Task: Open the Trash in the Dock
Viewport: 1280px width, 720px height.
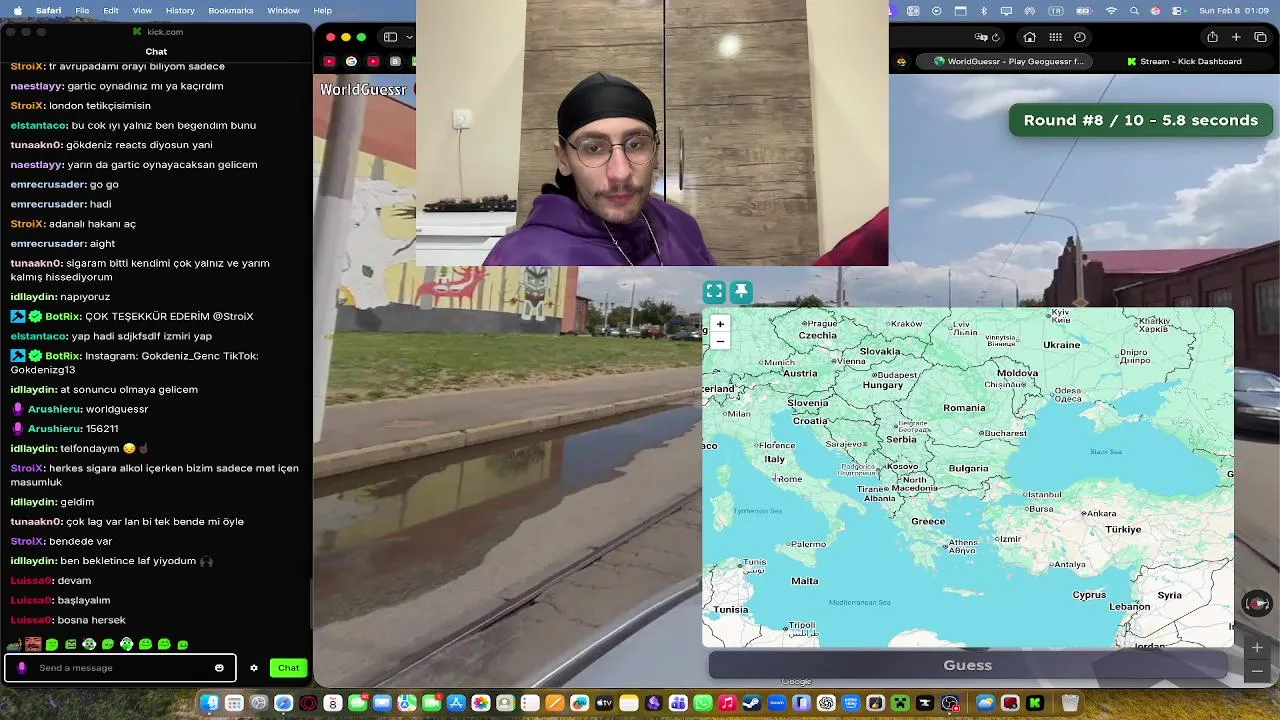Action: click(x=1070, y=703)
